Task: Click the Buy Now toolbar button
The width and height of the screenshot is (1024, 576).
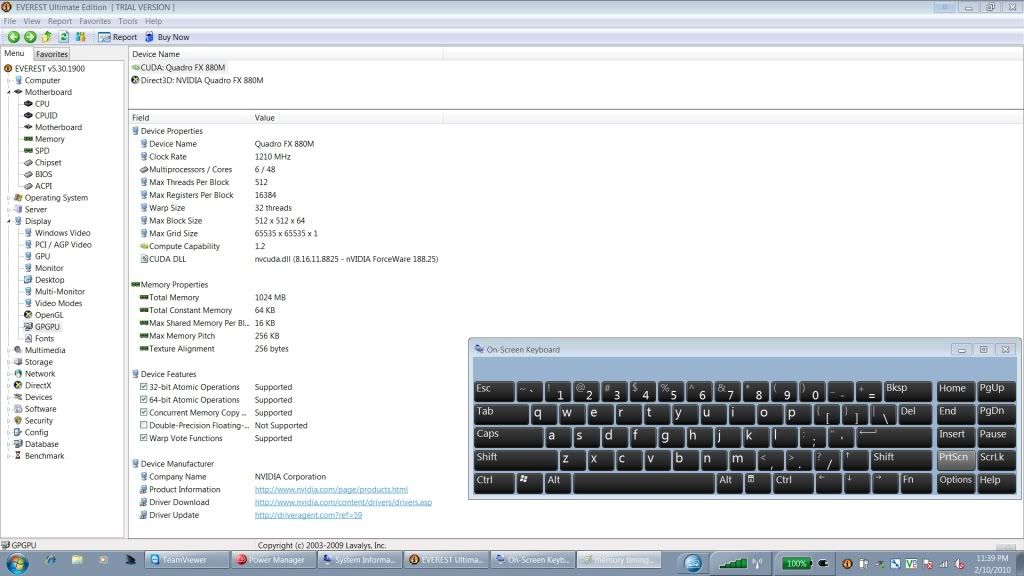Action: 167,37
